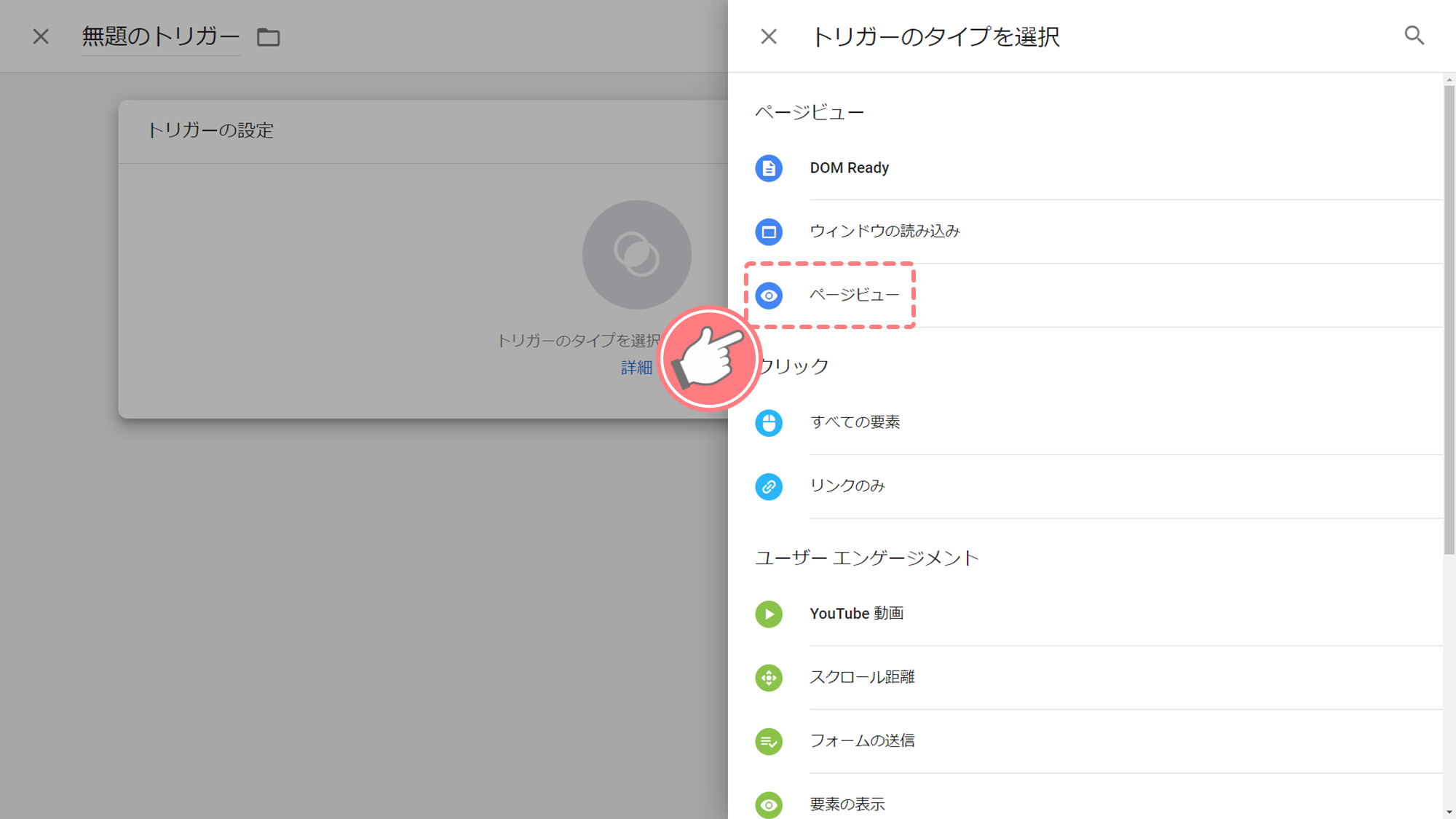Select the DOM Ready trigger type
1456x819 pixels.
1099,168
